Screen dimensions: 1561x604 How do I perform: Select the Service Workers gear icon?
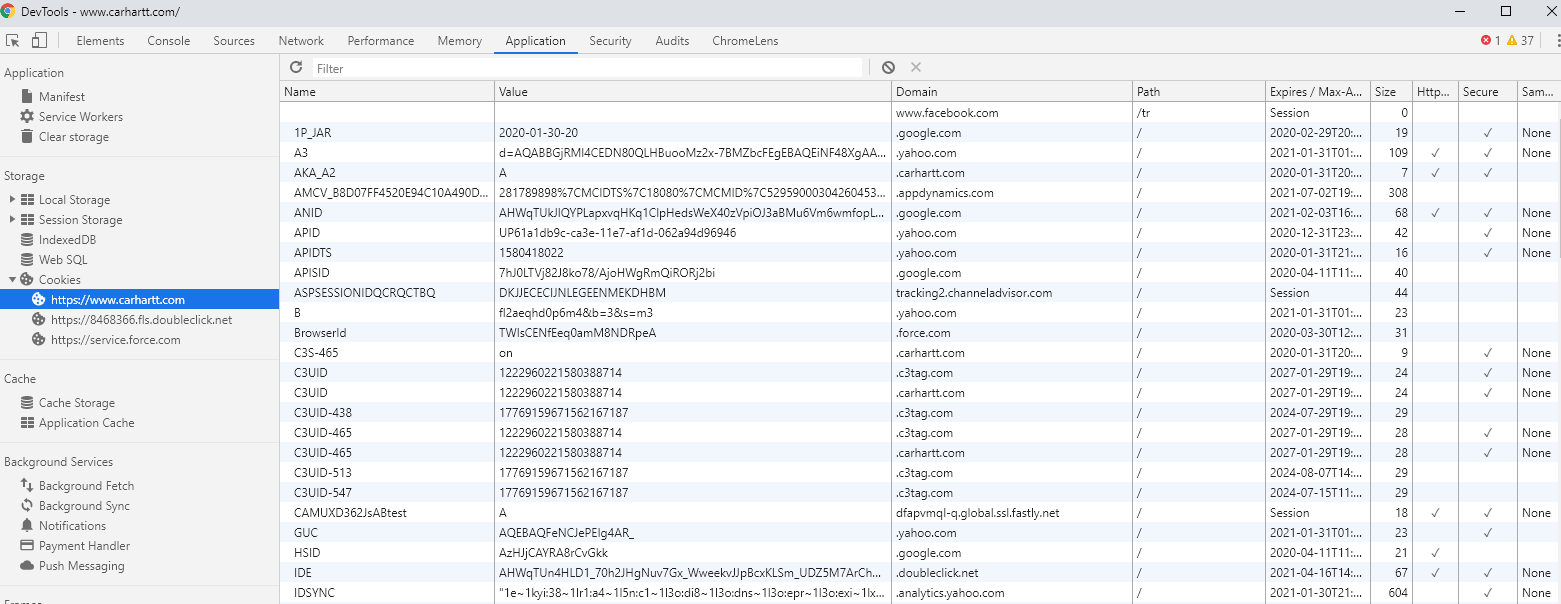(27, 117)
